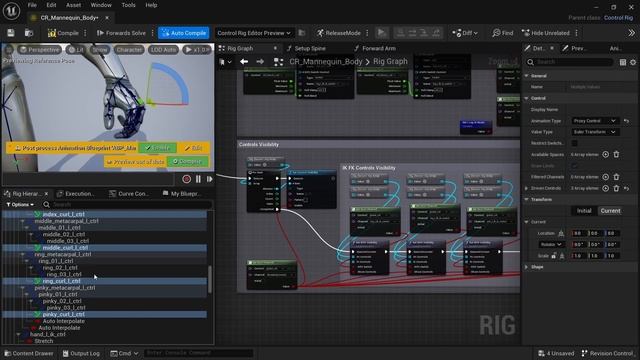Toggle Hide Unrelated nodes
Viewport: 640px width, 360px height.
[546, 33]
